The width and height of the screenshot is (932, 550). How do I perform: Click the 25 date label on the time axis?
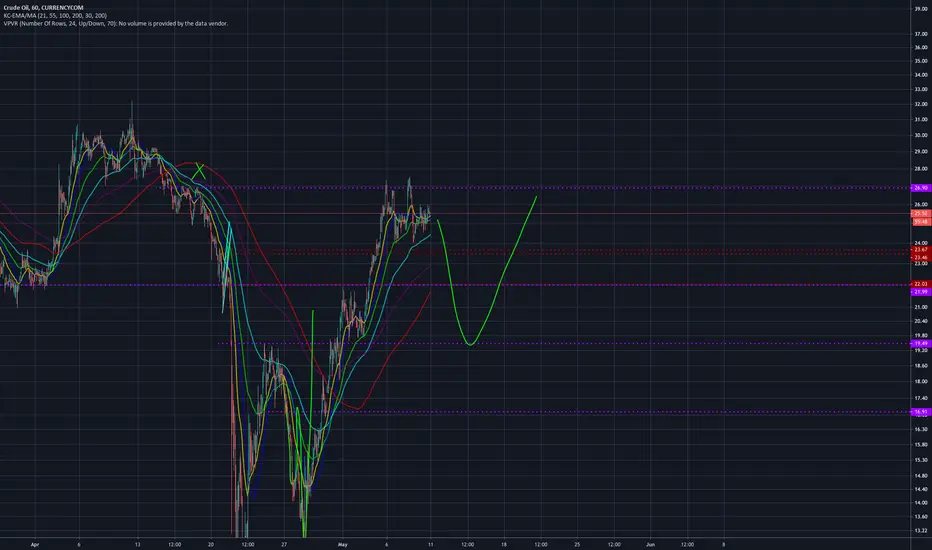pyautogui.click(x=577, y=544)
